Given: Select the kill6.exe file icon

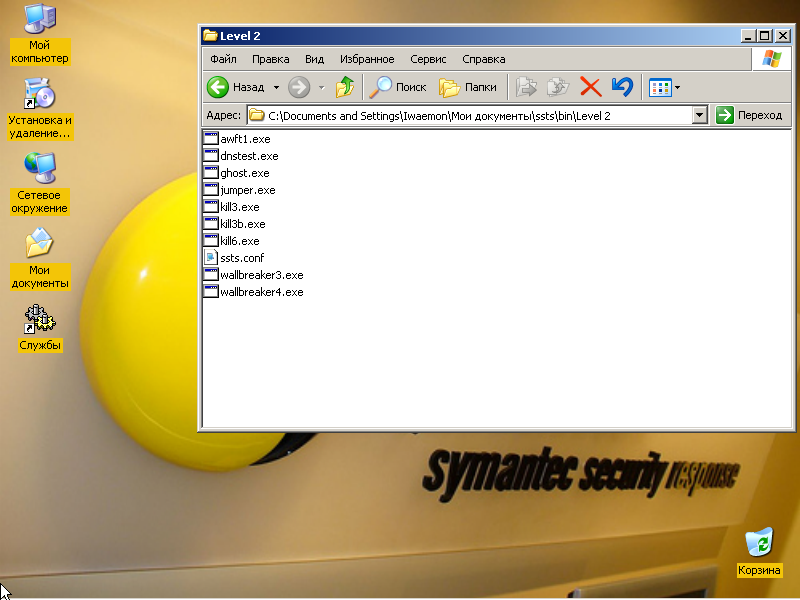Looking at the screenshot, I should tap(211, 241).
